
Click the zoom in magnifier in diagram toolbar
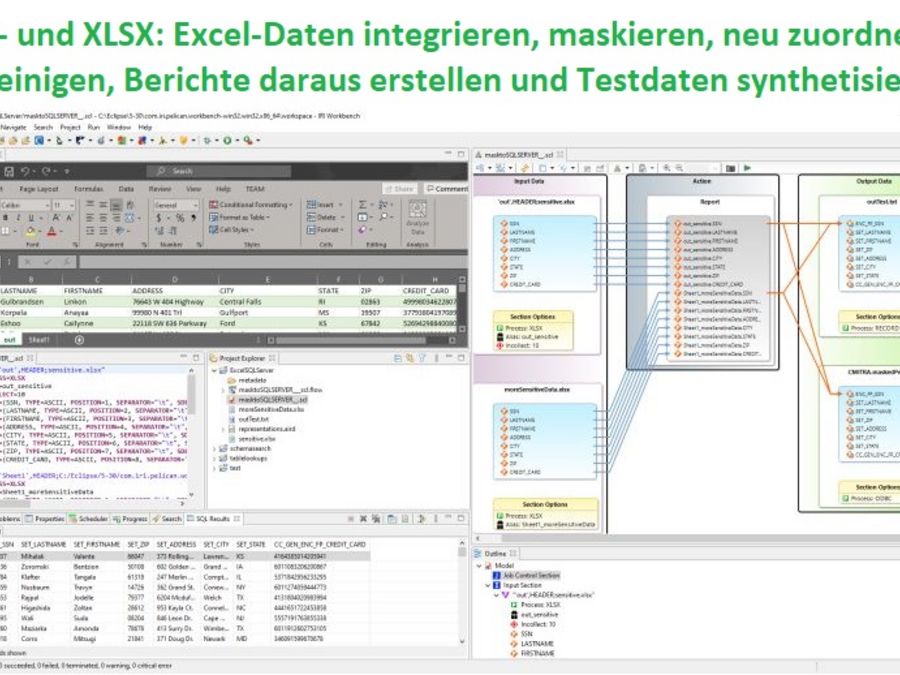pos(667,168)
